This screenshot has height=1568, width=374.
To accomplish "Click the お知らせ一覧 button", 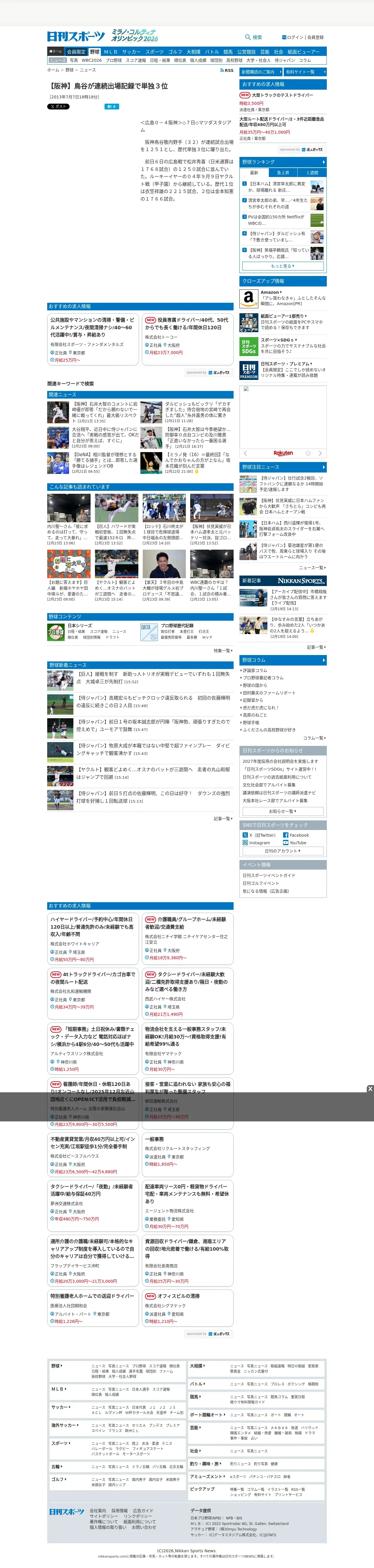I will [x=283, y=811].
